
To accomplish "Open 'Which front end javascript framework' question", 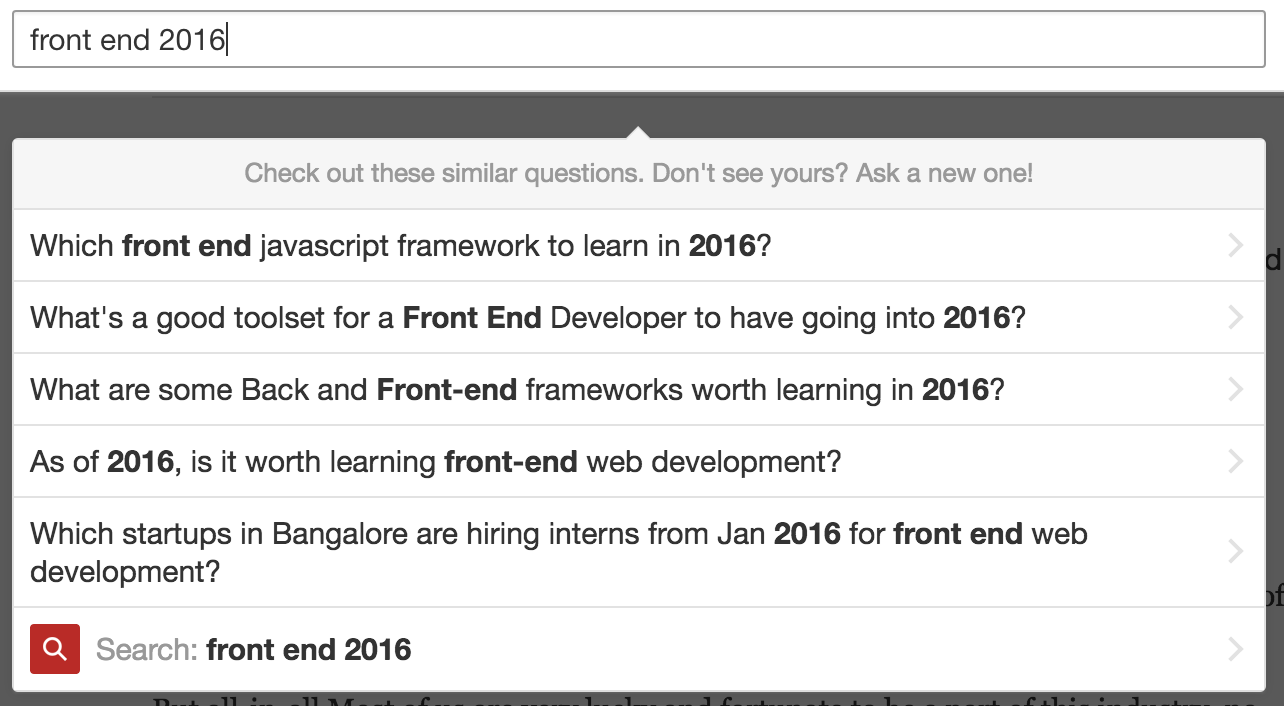I will pos(400,246).
